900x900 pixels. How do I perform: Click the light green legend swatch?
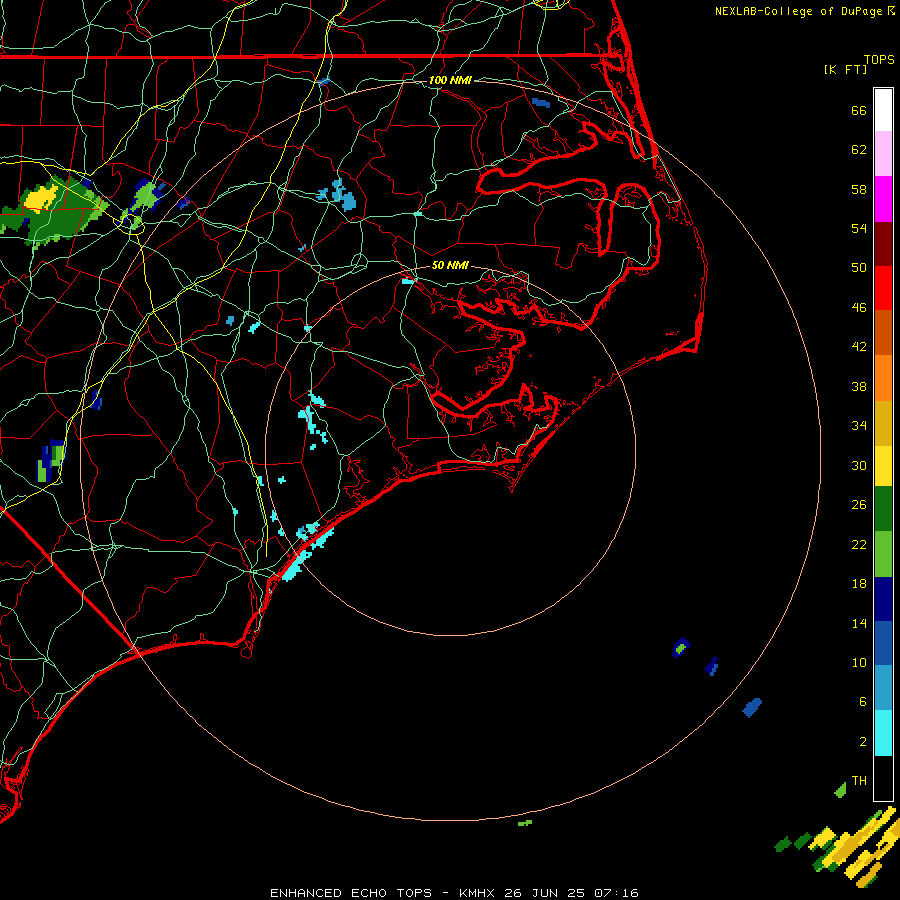tap(883, 554)
